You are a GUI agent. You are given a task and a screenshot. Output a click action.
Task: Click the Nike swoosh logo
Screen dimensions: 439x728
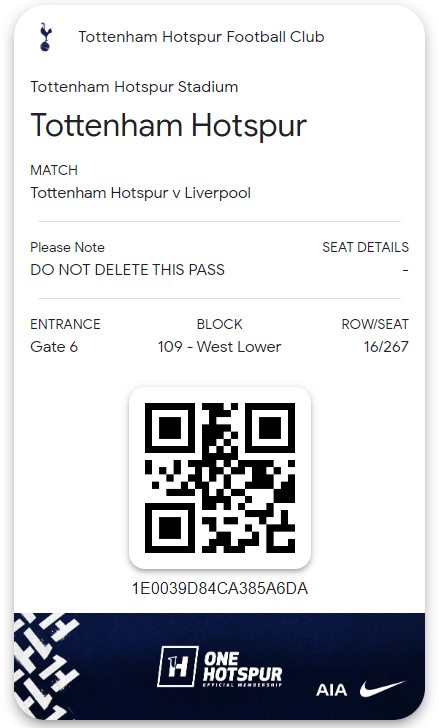tap(382, 688)
